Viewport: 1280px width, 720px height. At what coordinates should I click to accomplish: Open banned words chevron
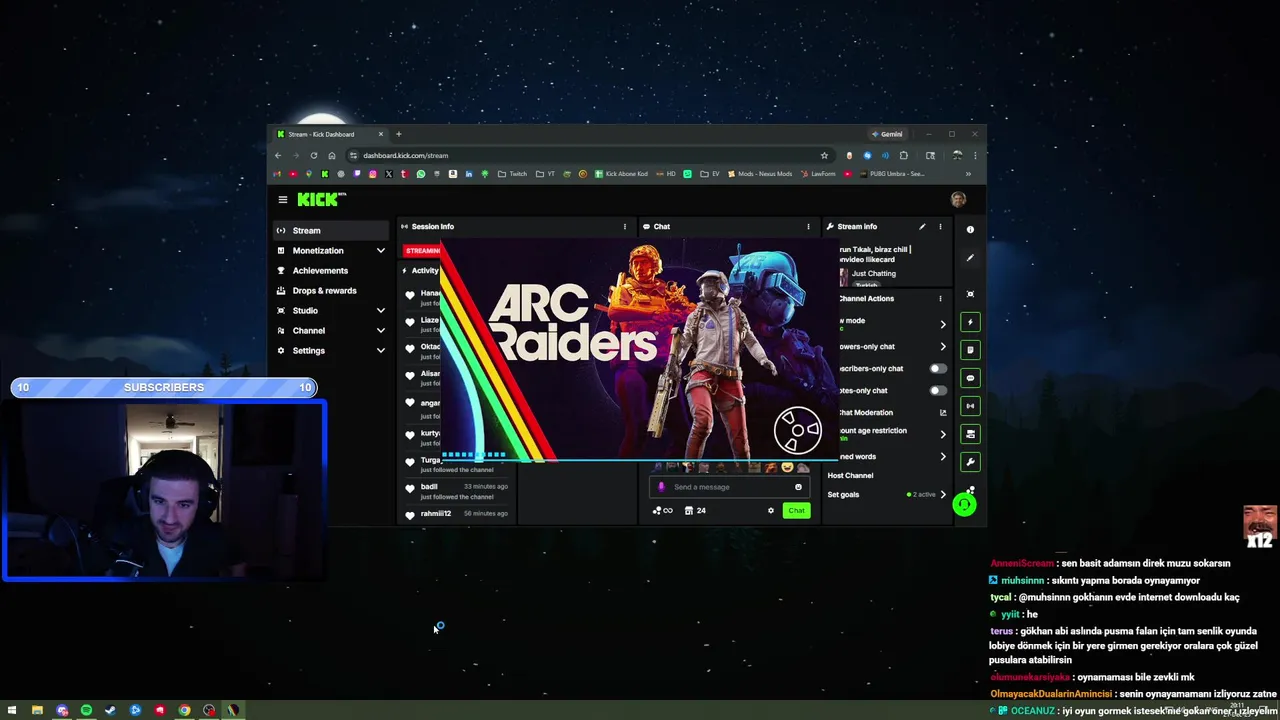942,457
